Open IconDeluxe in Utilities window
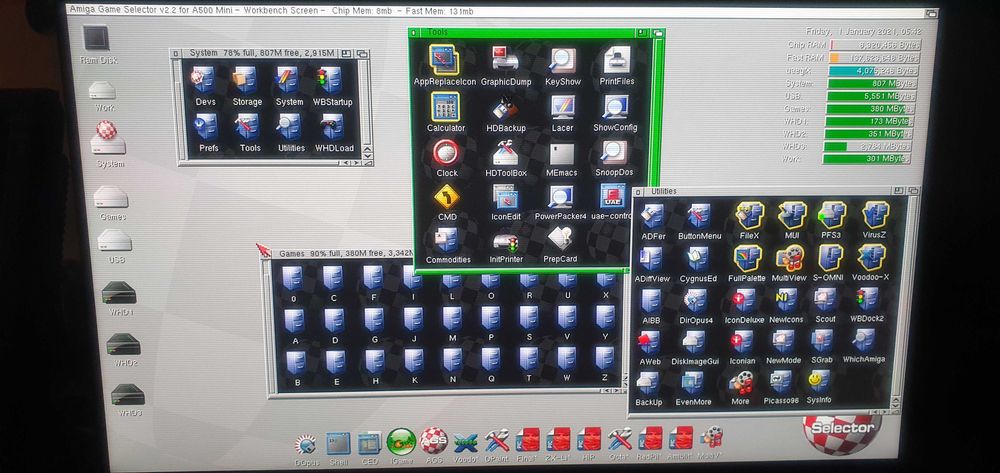Screen dimensions: 1000x473 (x=744, y=300)
